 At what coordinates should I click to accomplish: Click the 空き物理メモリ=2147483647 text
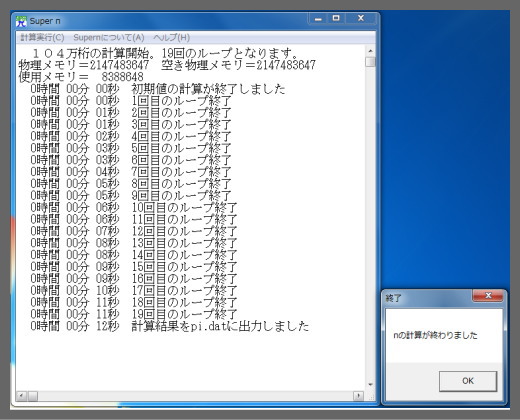pos(239,65)
